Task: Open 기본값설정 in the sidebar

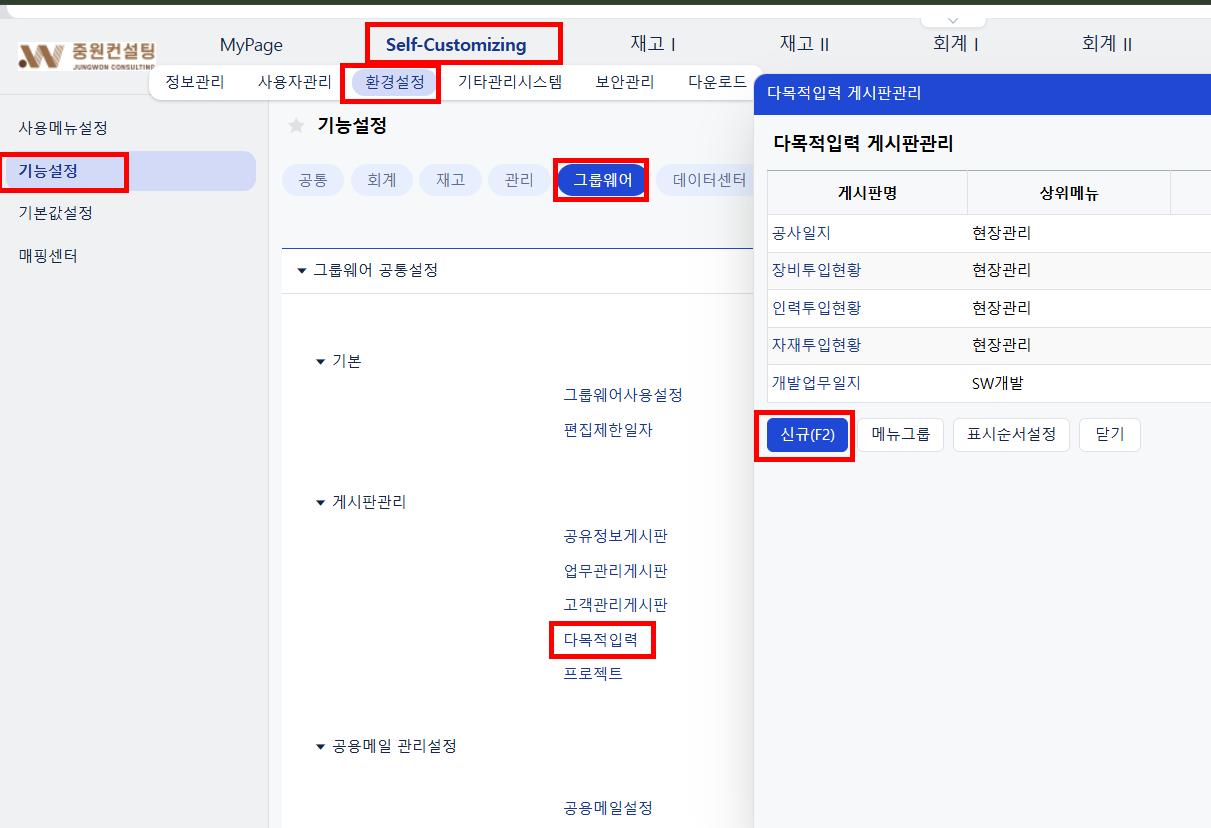Action: (x=56, y=213)
